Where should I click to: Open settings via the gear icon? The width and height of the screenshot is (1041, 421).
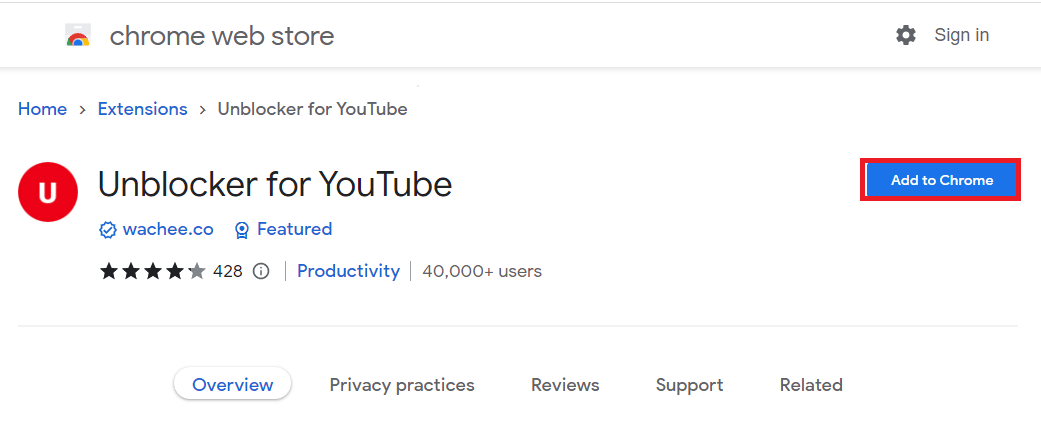(x=906, y=35)
